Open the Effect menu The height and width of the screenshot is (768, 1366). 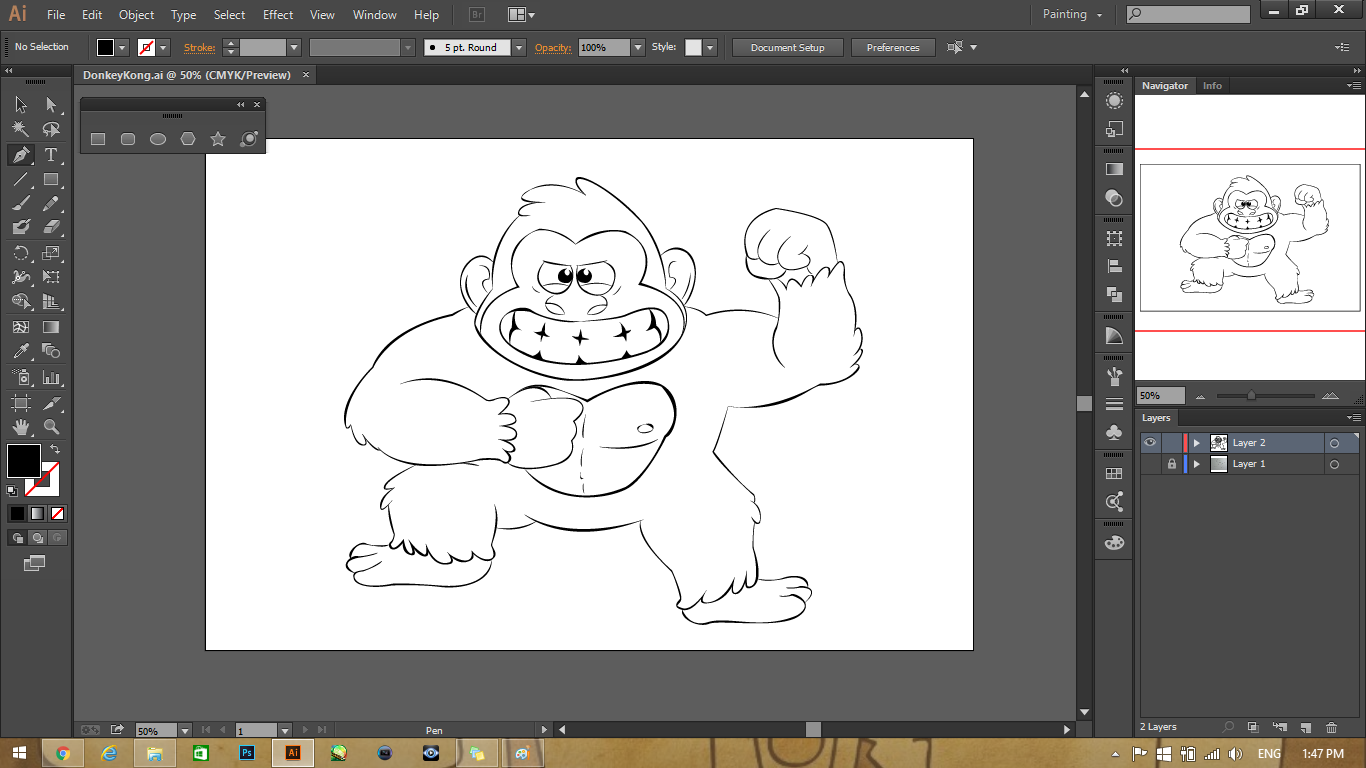click(278, 15)
